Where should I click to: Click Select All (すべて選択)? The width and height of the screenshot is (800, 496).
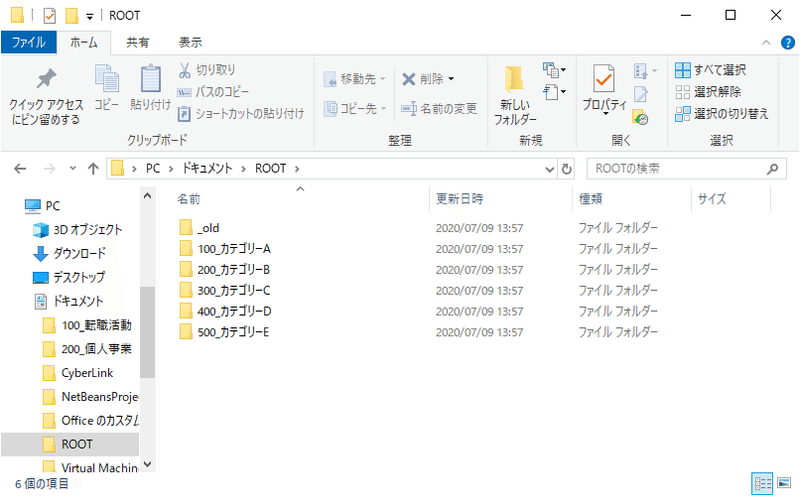click(711, 70)
